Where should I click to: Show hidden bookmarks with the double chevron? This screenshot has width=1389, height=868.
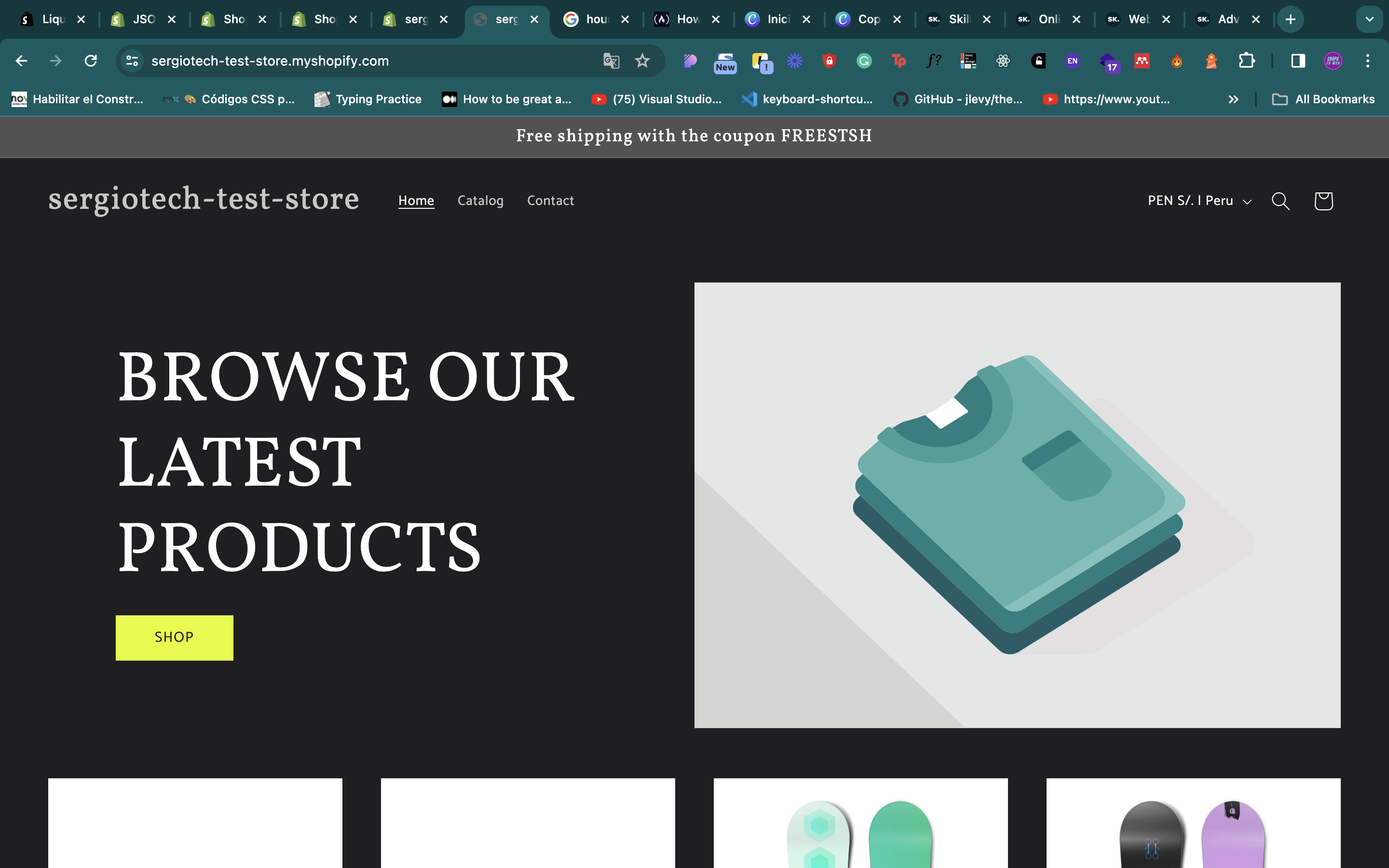[1233, 99]
